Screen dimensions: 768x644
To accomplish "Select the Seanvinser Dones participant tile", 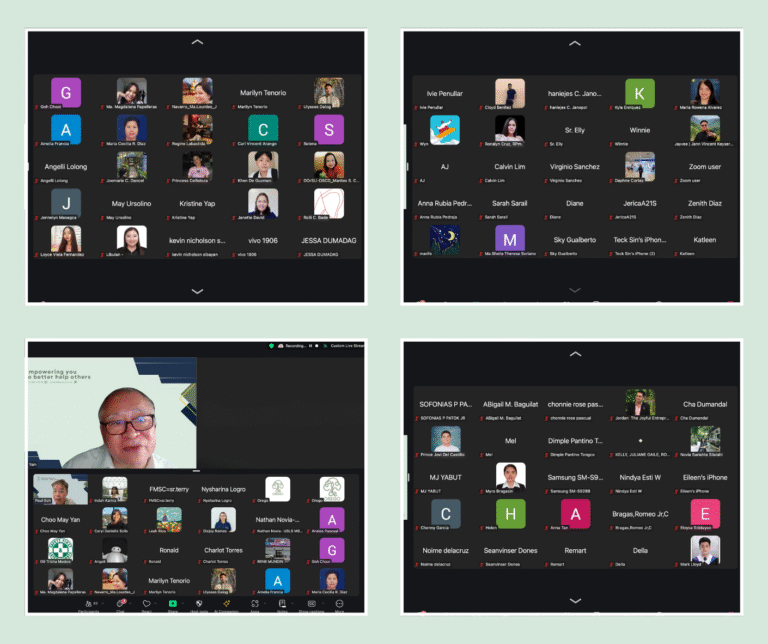I will pyautogui.click(x=510, y=551).
